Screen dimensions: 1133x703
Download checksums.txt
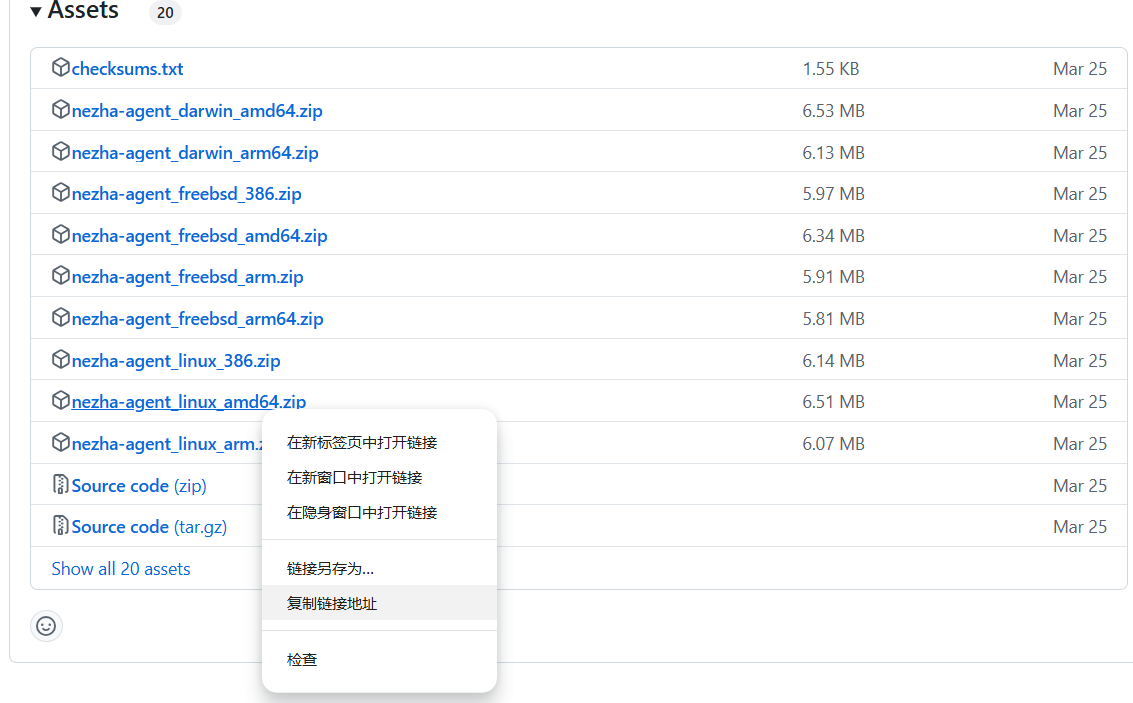(x=127, y=69)
